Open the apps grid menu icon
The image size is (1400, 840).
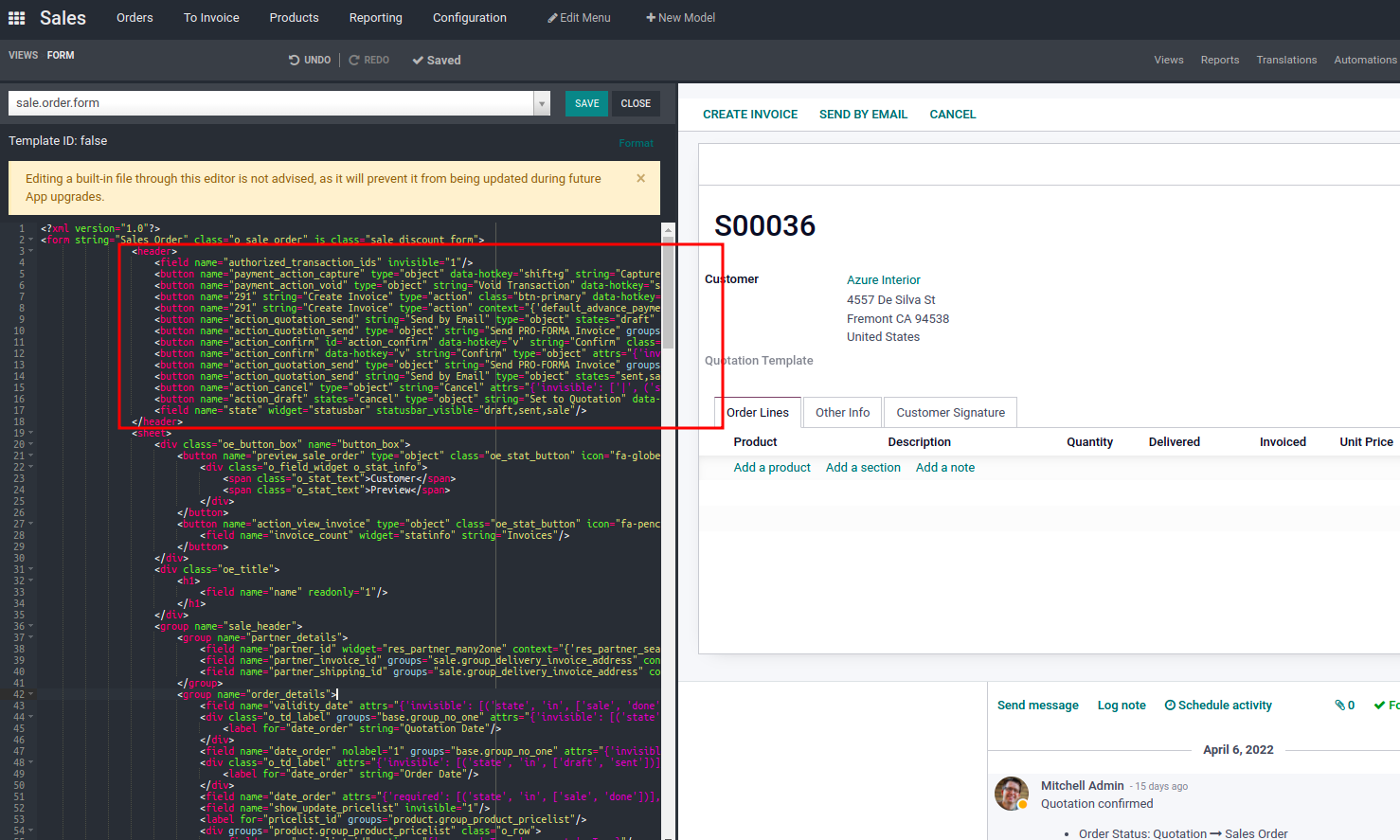[16, 18]
